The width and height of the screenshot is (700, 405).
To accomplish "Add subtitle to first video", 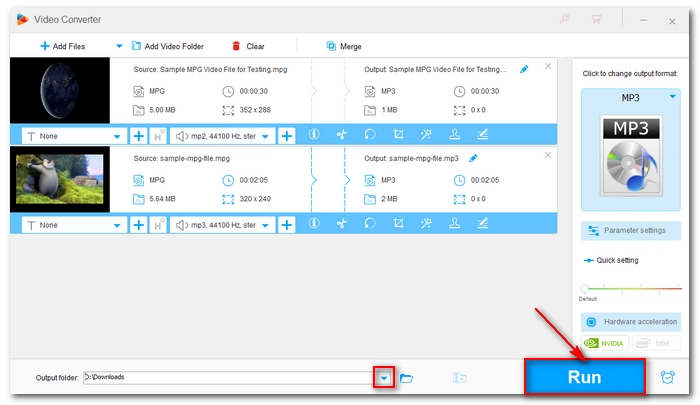I will click(138, 136).
